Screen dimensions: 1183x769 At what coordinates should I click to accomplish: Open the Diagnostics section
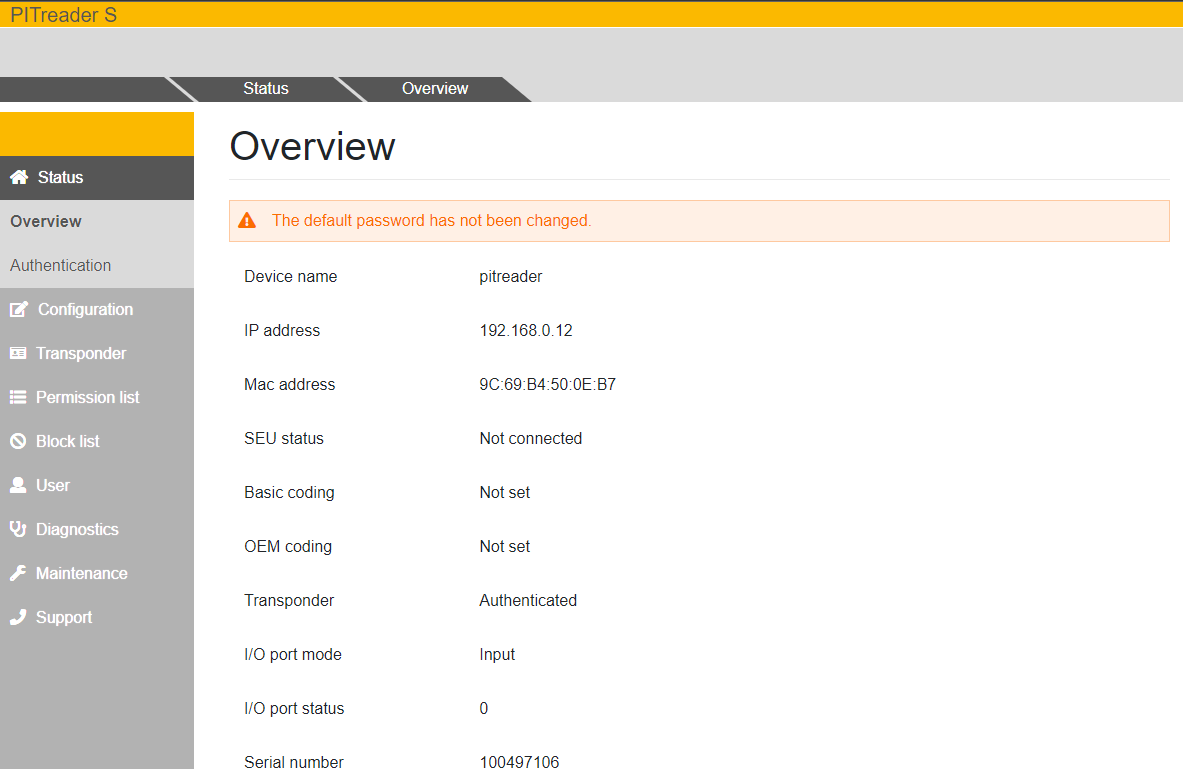pyautogui.click(x=97, y=529)
